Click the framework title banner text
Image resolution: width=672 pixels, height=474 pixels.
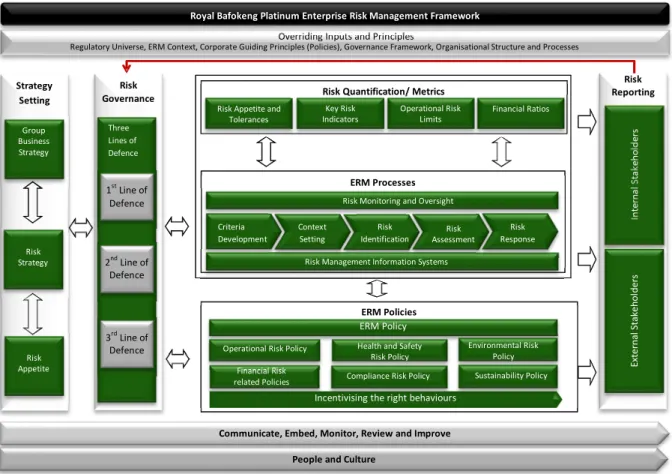[x=335, y=16]
